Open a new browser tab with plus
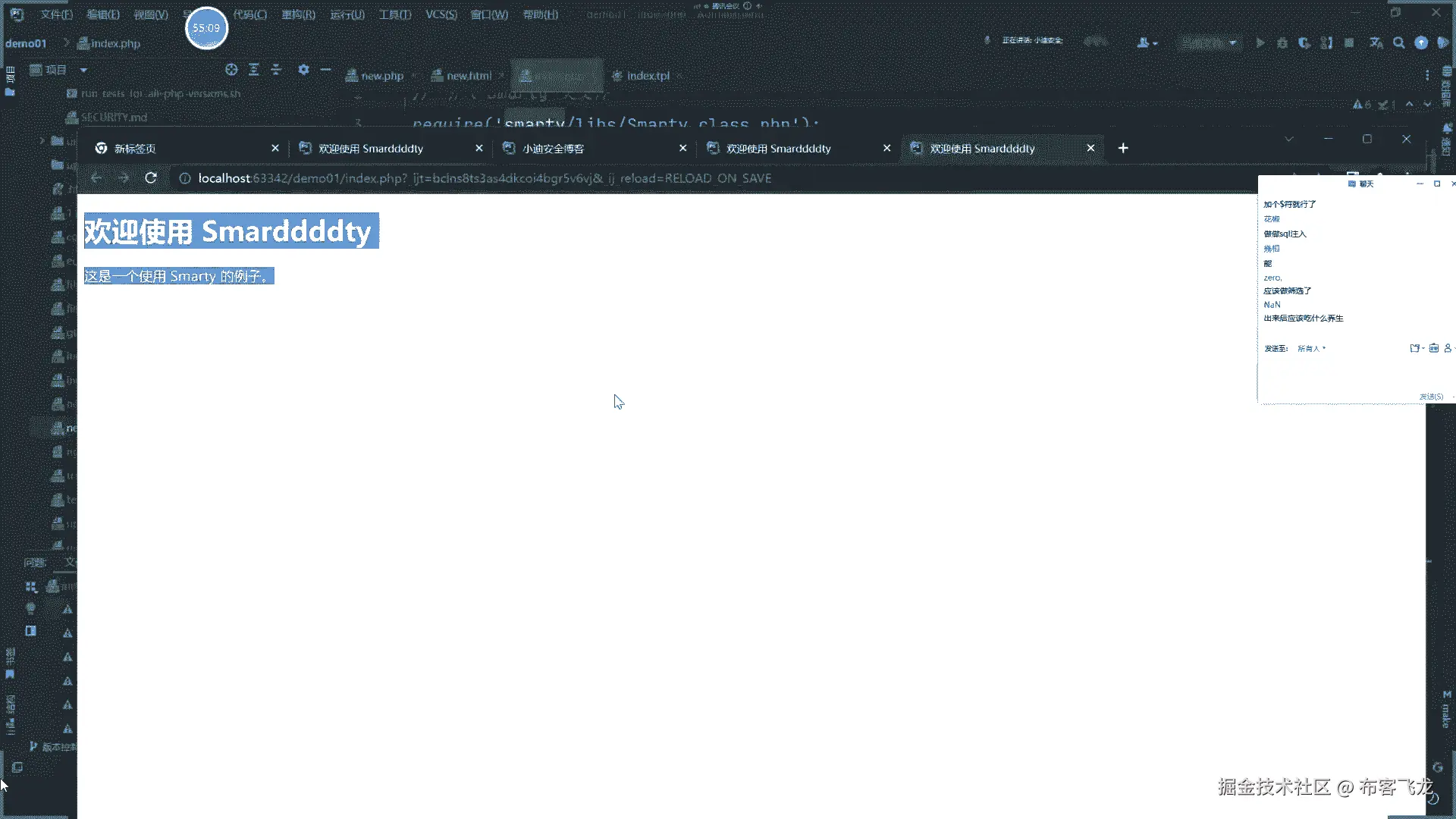This screenshot has width=1456, height=819. pos(1123,148)
